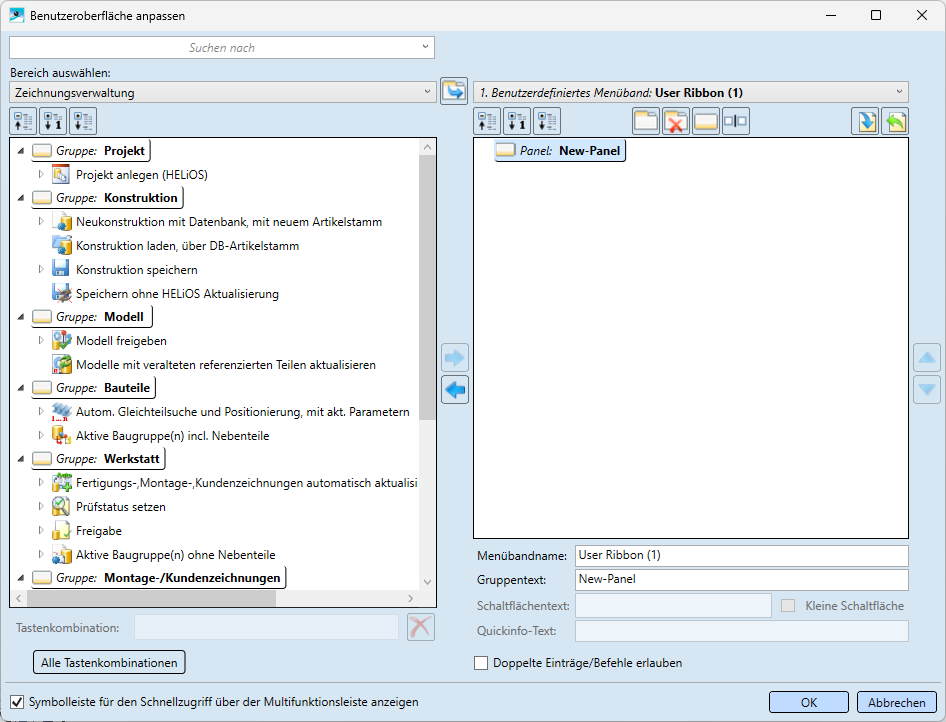Image resolution: width=946 pixels, height=722 pixels.
Task: Open the Suchen nach dropdown
Action: [425, 47]
